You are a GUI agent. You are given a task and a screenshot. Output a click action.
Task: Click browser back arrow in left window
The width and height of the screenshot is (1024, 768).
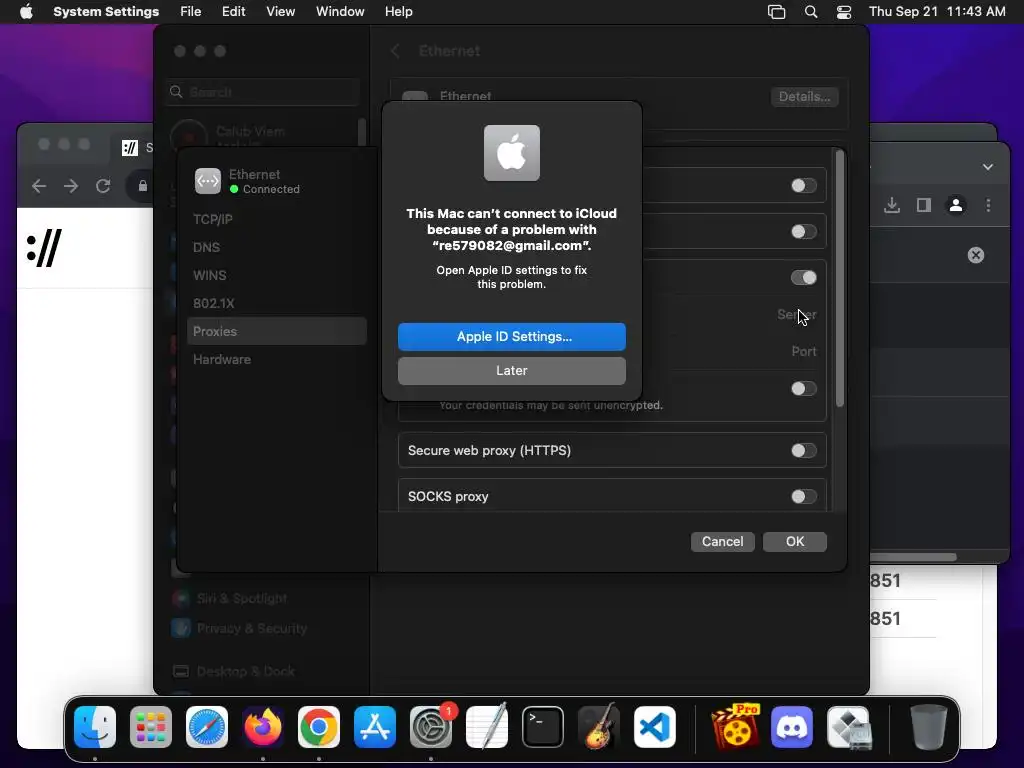(x=39, y=186)
